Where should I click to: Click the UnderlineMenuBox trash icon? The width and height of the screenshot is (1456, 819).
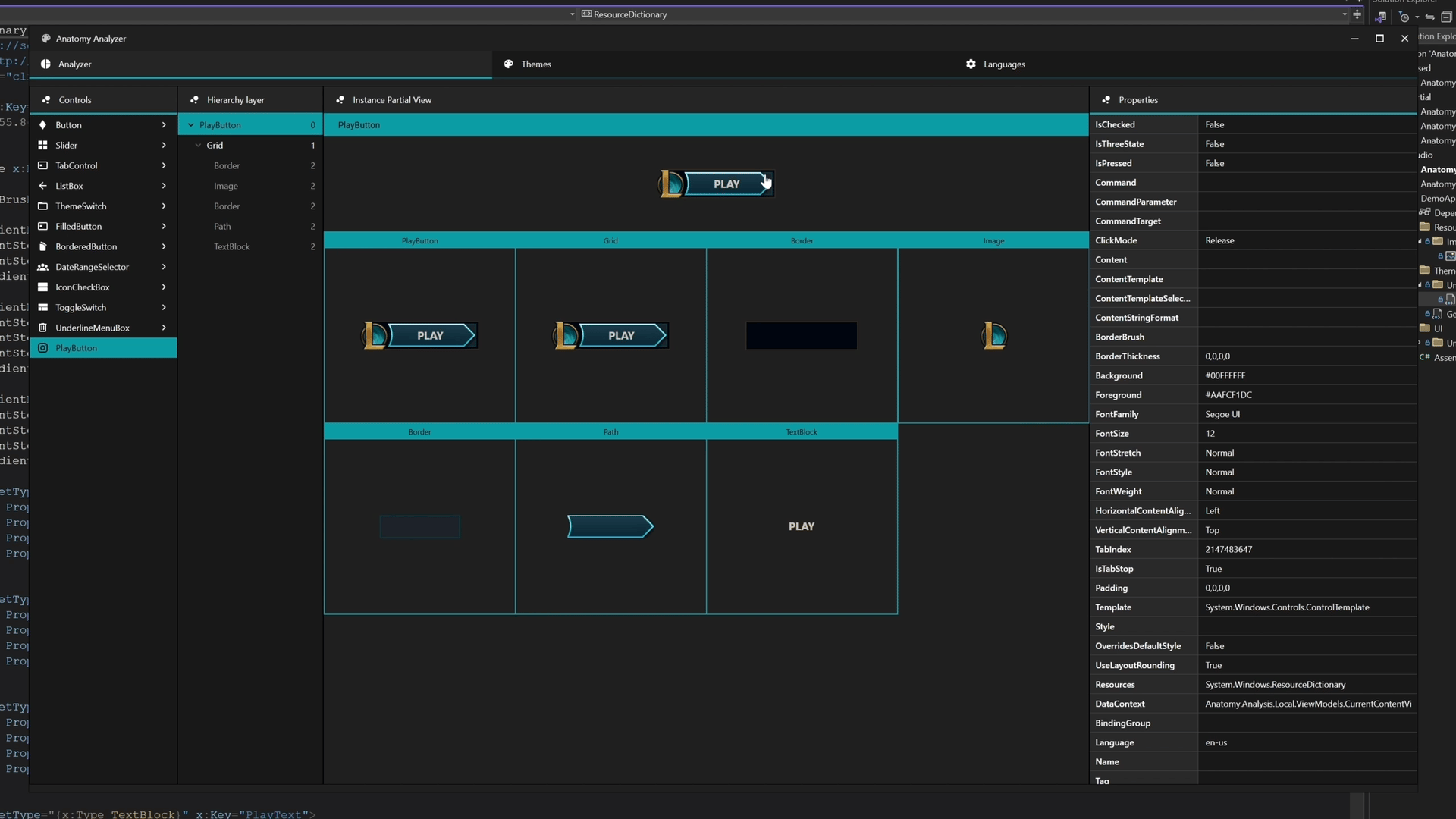coord(42,328)
